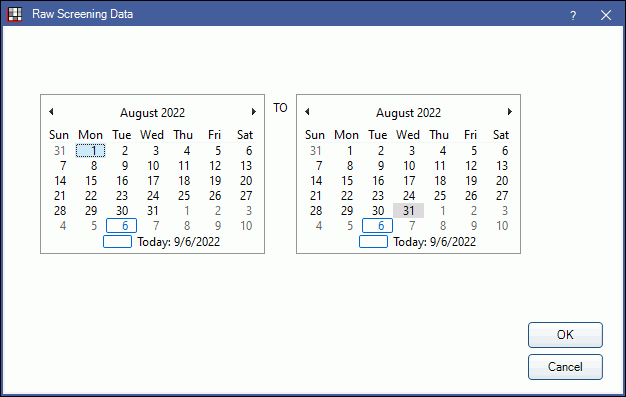
Task: Choose highlighted September 6 in left calendar
Action: (x=121, y=226)
